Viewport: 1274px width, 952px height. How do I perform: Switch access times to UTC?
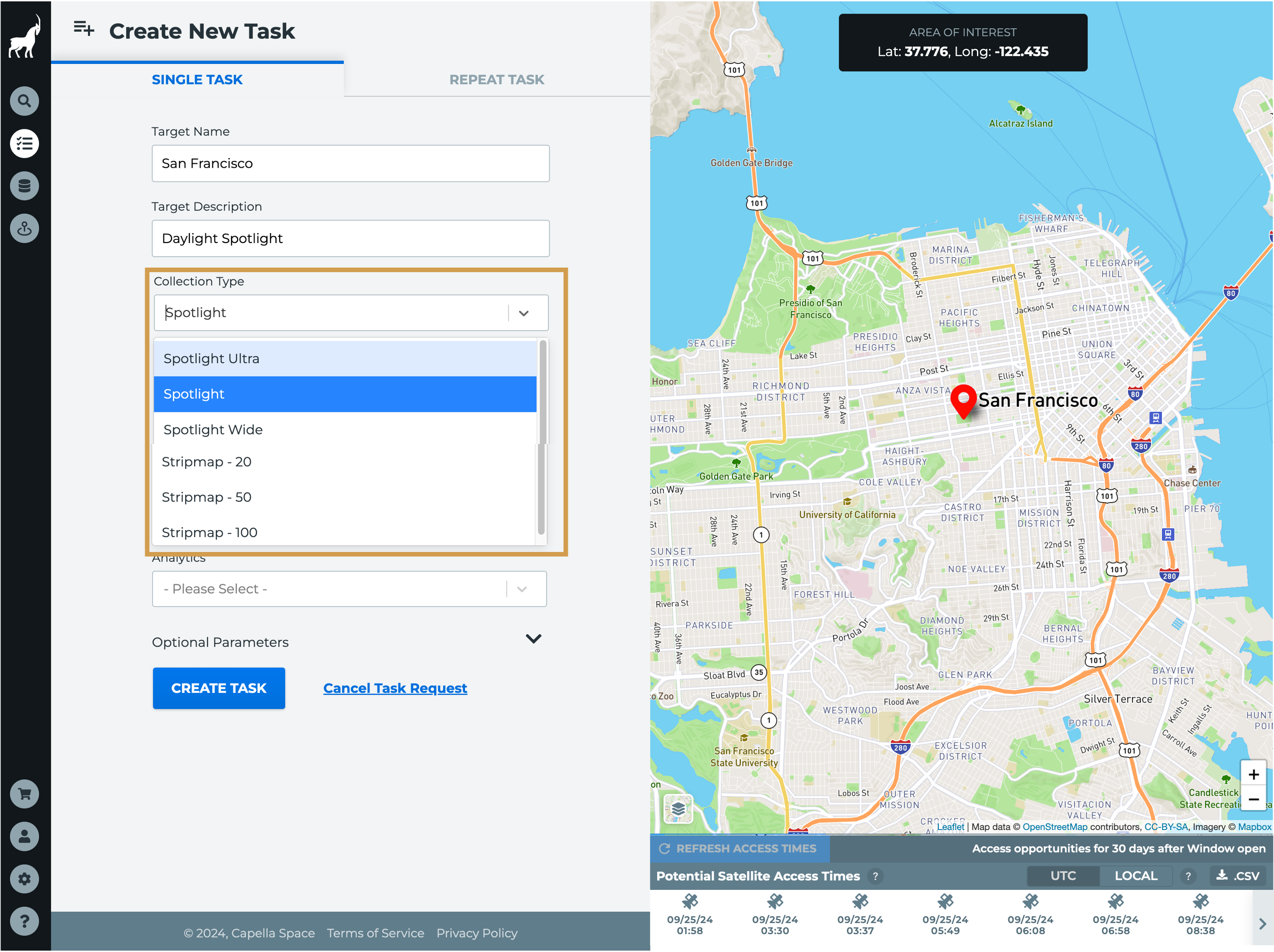tap(1063, 876)
